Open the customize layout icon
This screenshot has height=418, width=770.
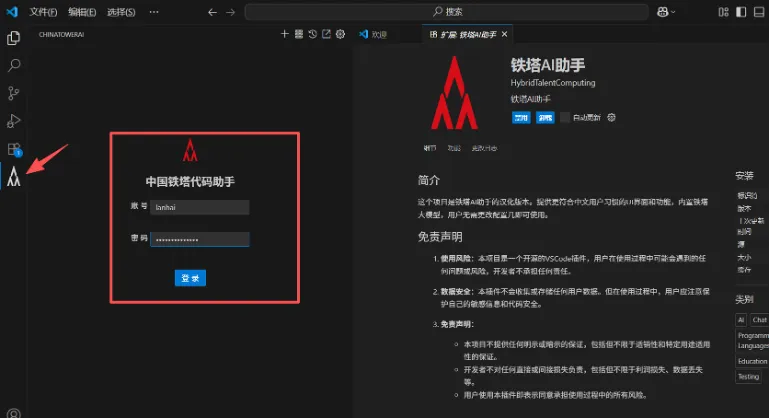click(723, 12)
